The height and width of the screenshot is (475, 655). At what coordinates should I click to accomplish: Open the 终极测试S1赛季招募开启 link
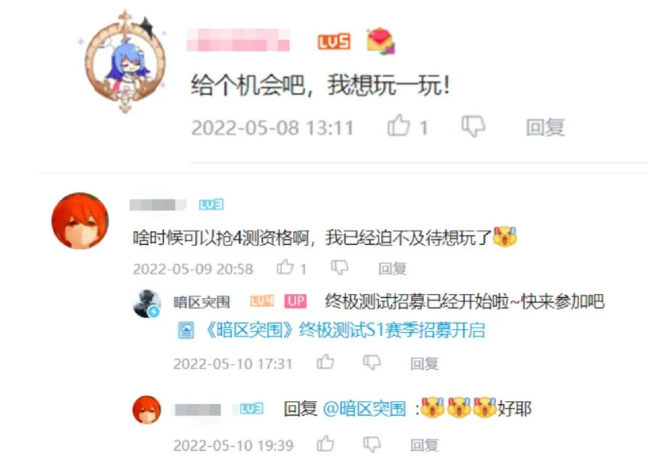point(345,330)
